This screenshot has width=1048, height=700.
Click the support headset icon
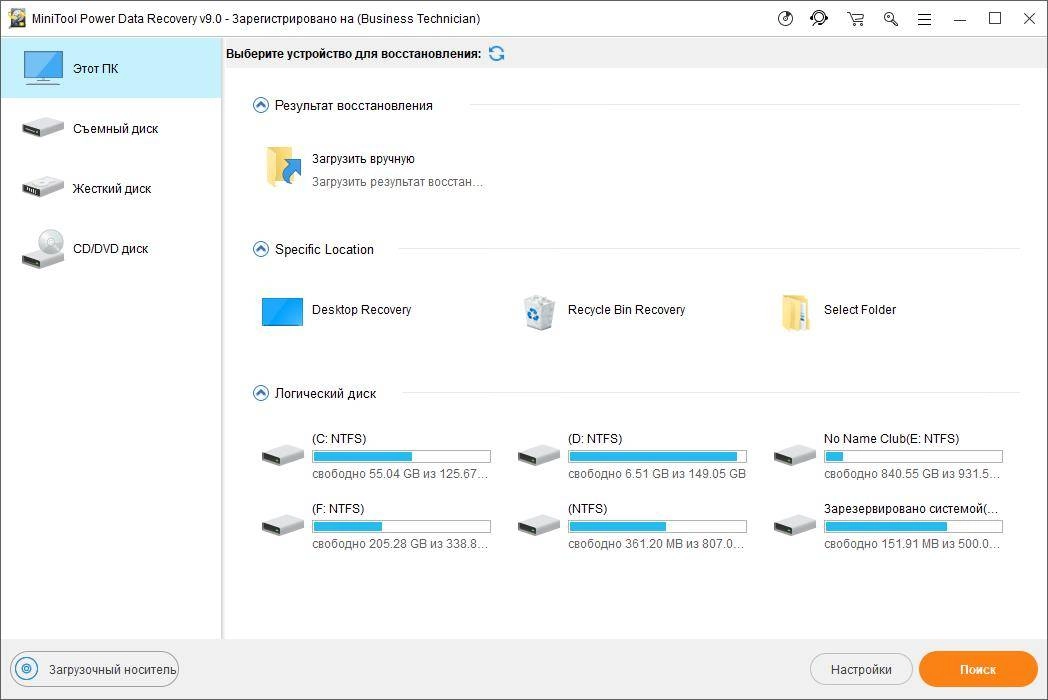pos(819,19)
